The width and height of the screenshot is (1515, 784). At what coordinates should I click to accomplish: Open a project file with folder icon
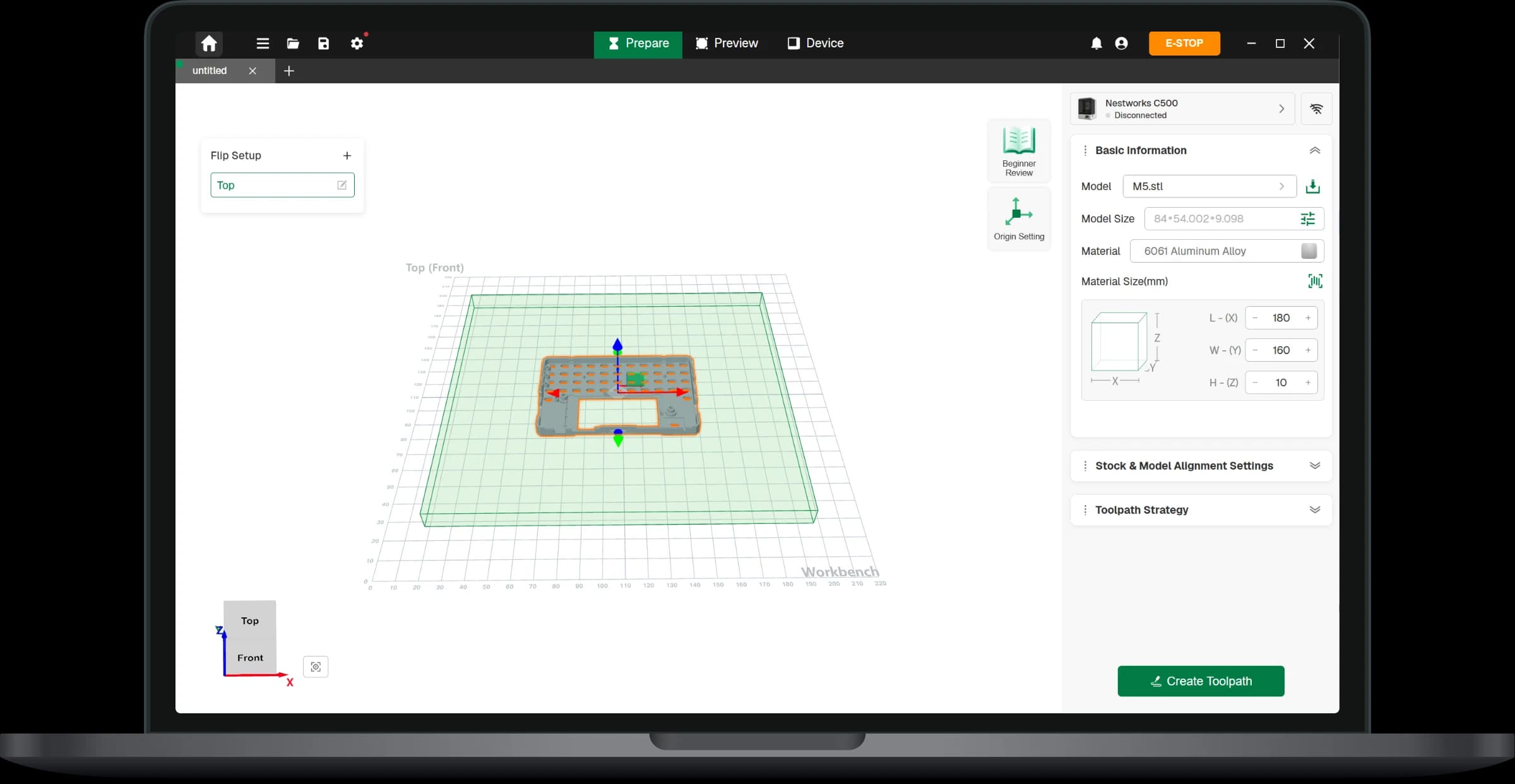point(293,43)
